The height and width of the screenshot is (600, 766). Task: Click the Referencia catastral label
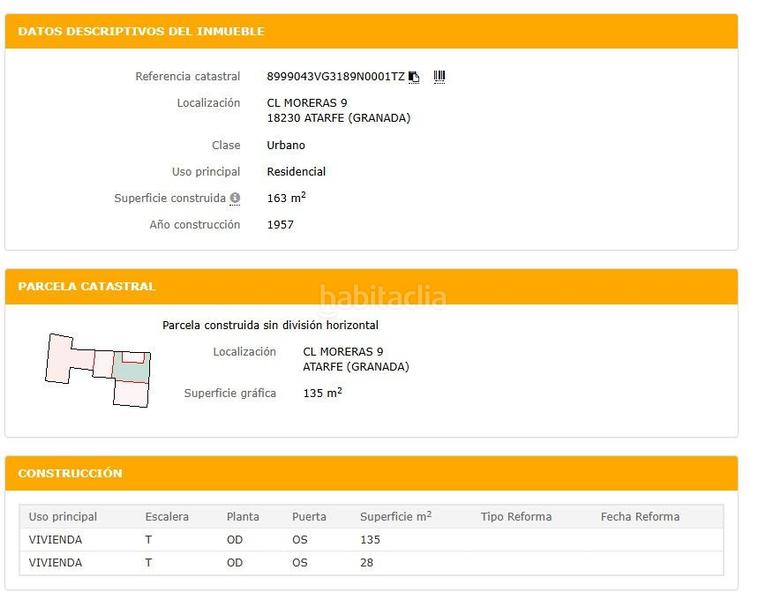pyautogui.click(x=188, y=77)
